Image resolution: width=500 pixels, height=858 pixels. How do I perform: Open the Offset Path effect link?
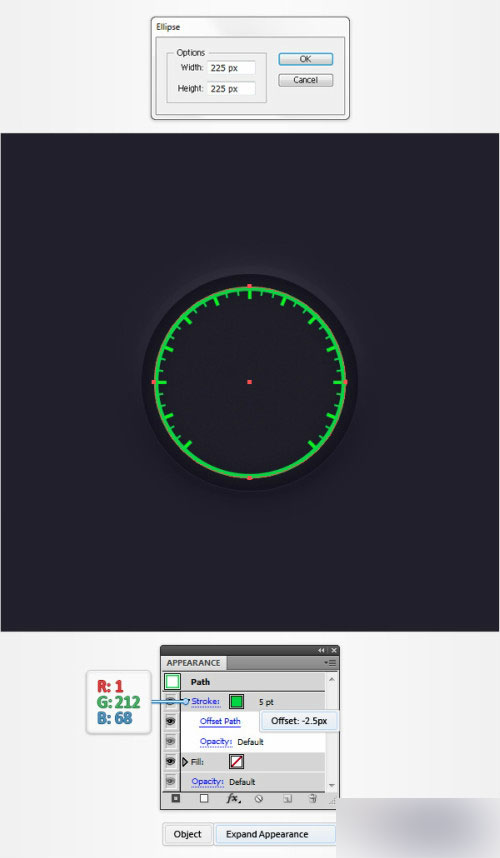(220, 721)
